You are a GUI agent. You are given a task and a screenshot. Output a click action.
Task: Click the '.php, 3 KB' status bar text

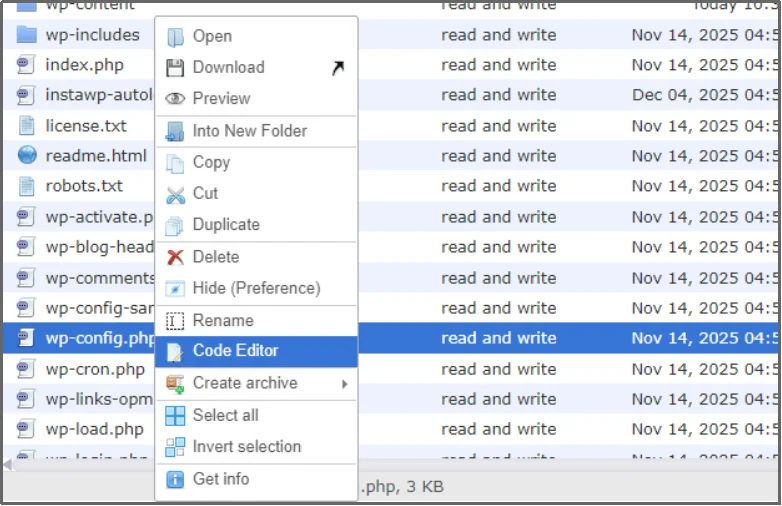(402, 487)
